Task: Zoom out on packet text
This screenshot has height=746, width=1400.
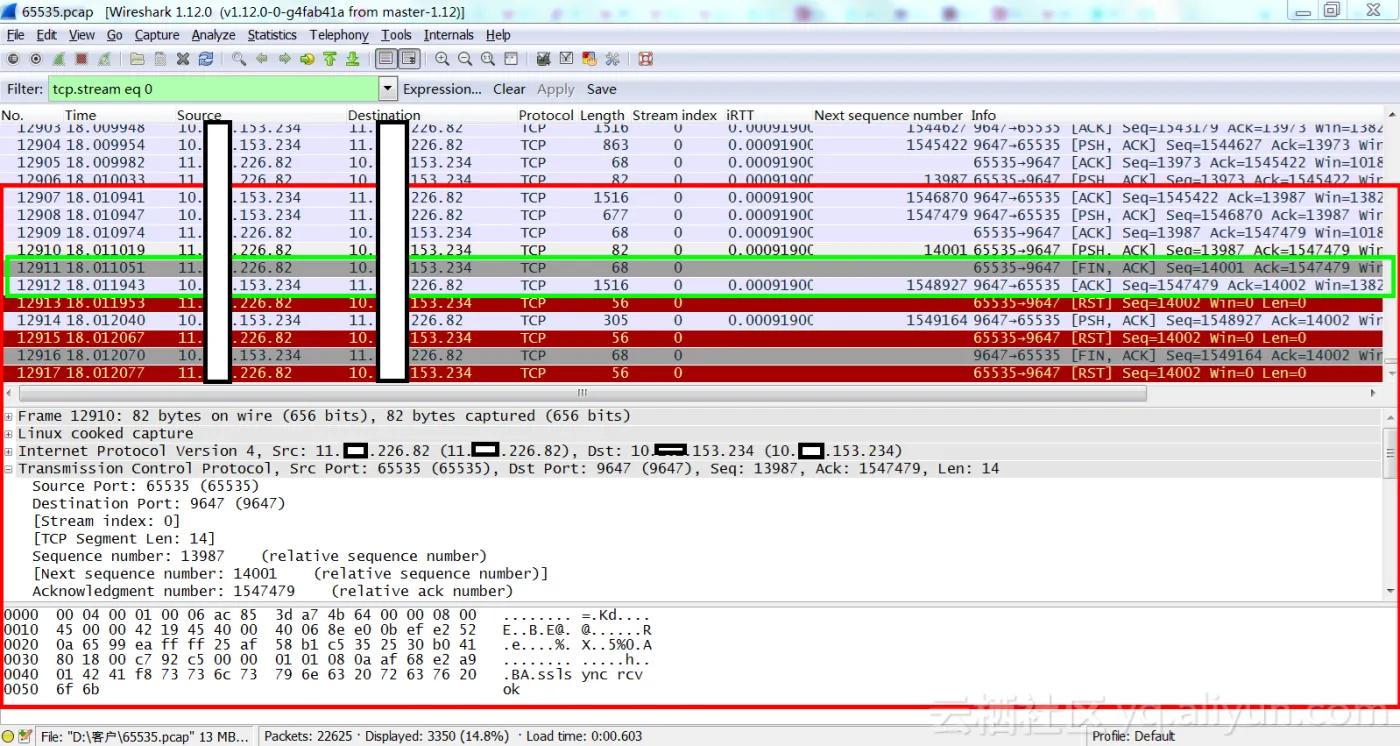Action: tap(465, 59)
